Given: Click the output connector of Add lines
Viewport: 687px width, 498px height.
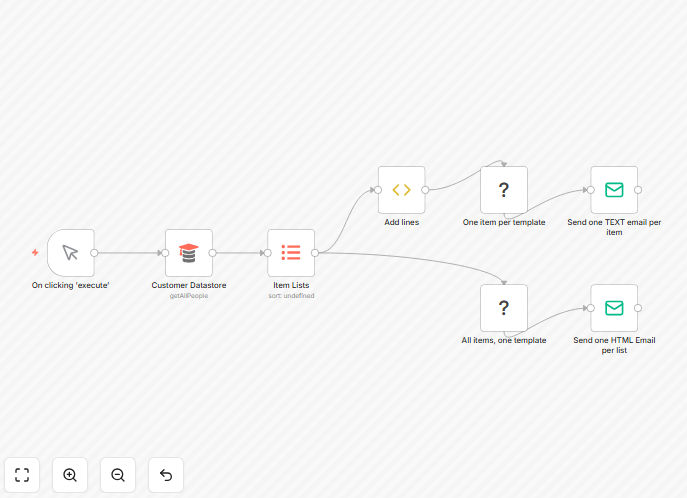Looking at the screenshot, I should 425,190.
